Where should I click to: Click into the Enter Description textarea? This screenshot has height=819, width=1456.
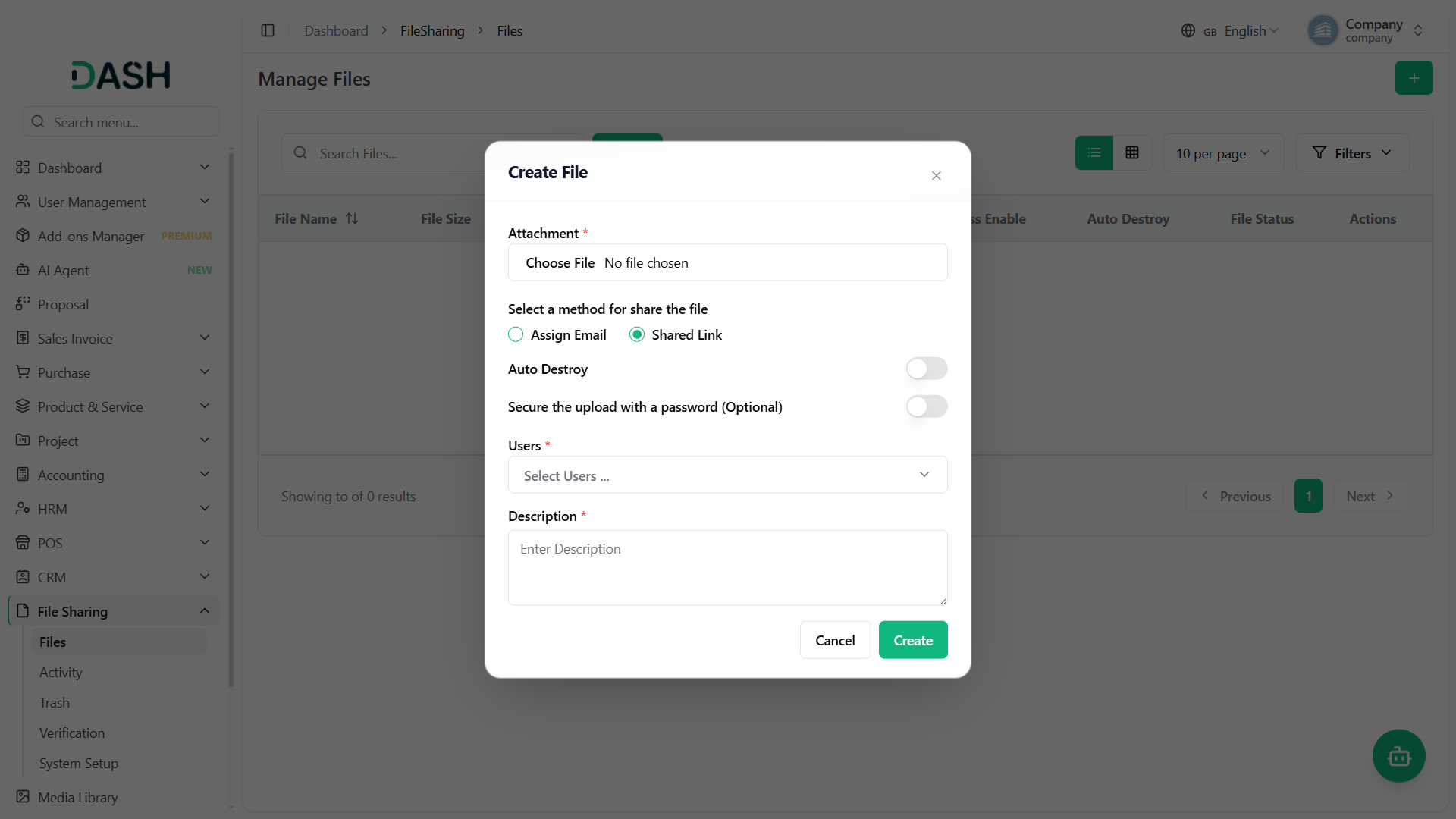pyautogui.click(x=727, y=567)
